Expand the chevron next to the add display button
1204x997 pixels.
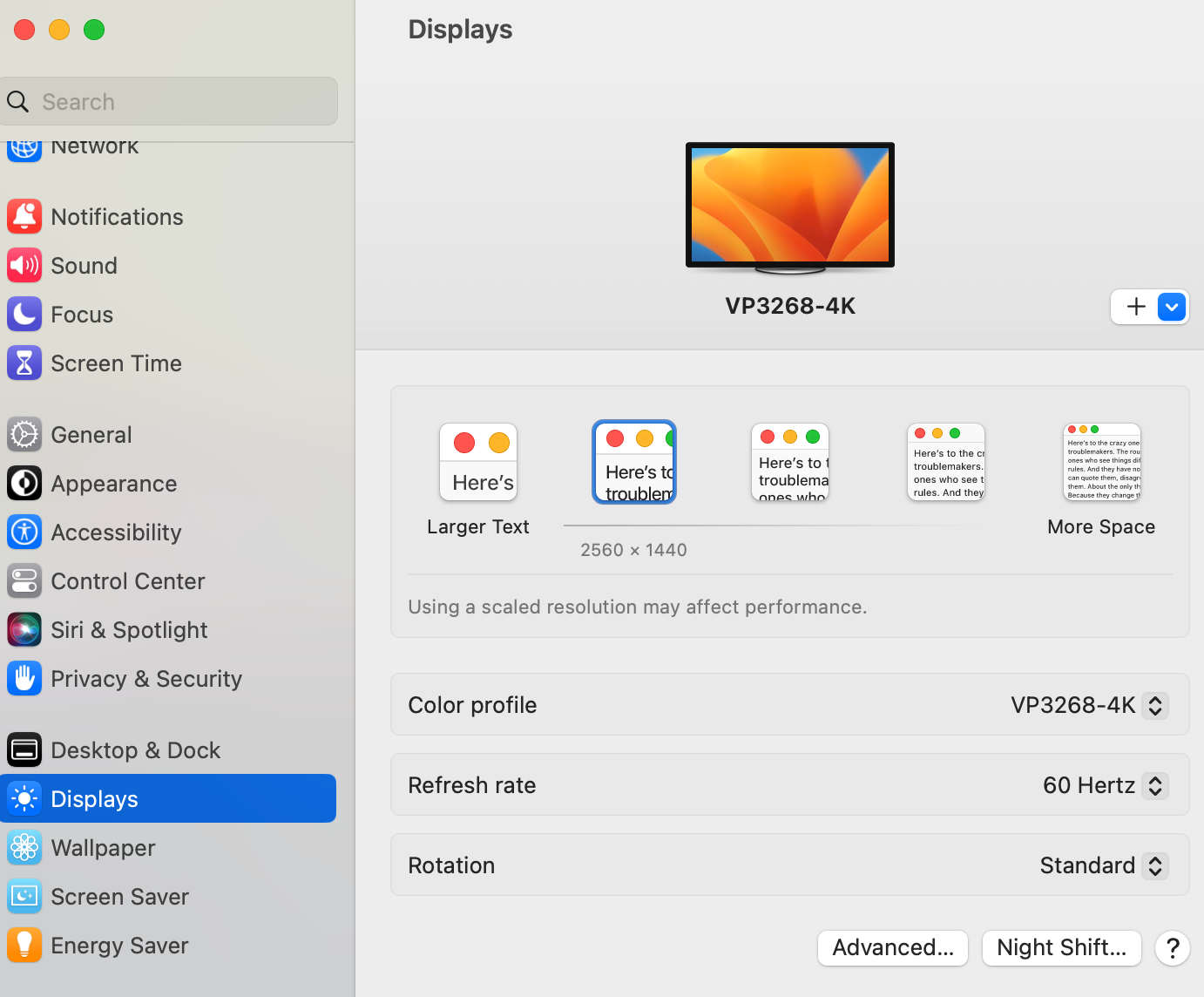[1172, 307]
